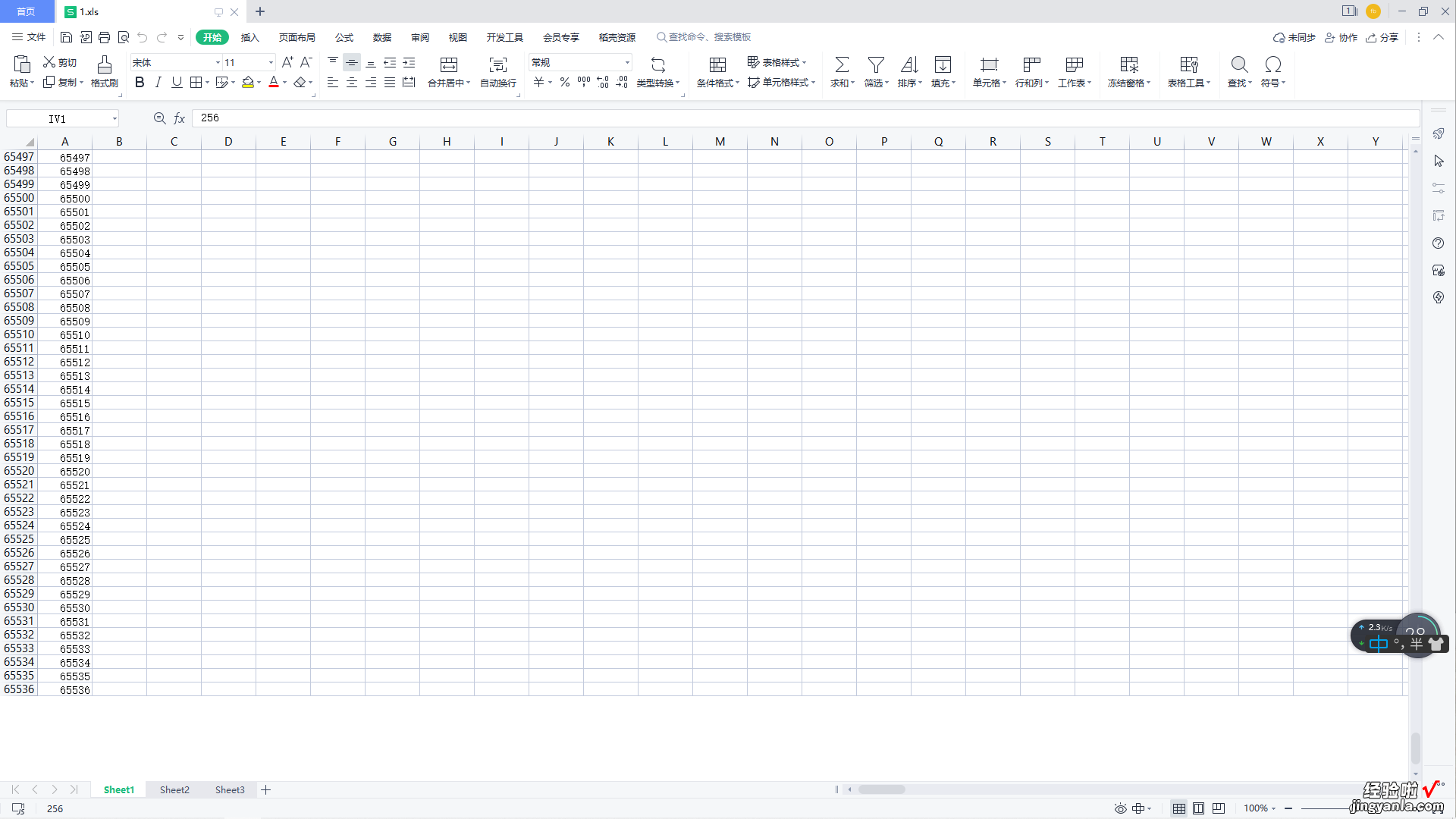
Task: Click the Find (查找) magnifier icon
Action: coord(1239,64)
